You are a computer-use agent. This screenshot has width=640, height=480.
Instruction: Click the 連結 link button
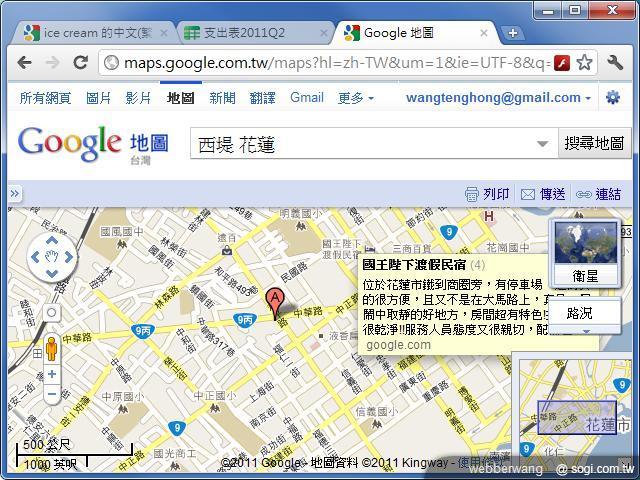point(598,194)
